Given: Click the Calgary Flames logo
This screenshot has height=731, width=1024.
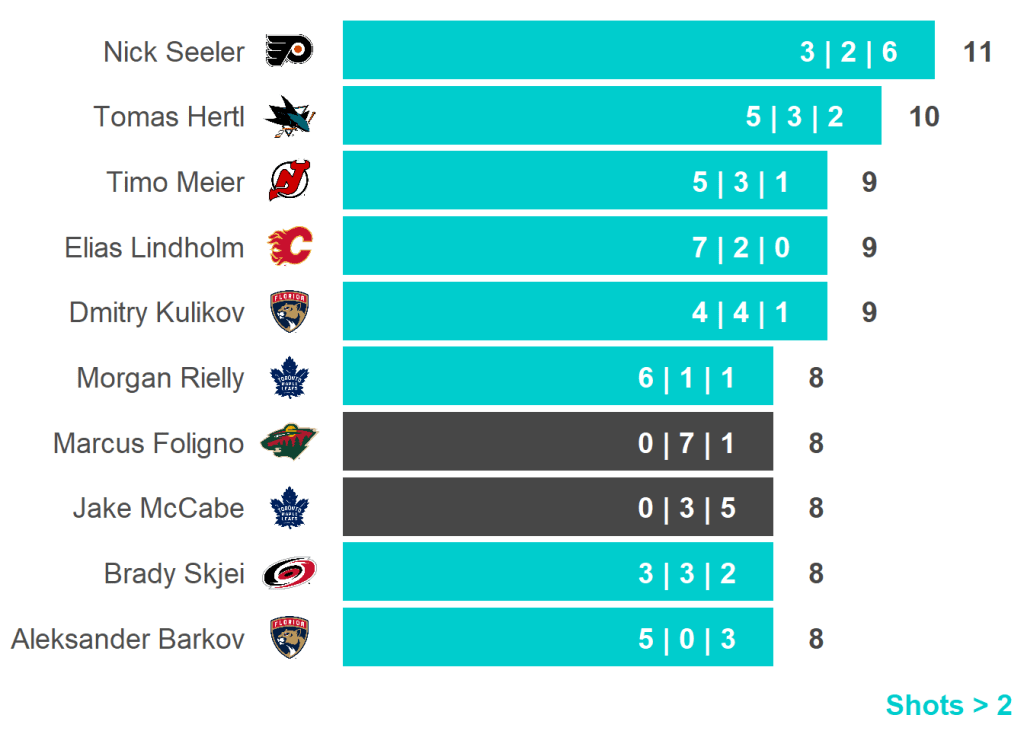Looking at the screenshot, I should [x=289, y=246].
